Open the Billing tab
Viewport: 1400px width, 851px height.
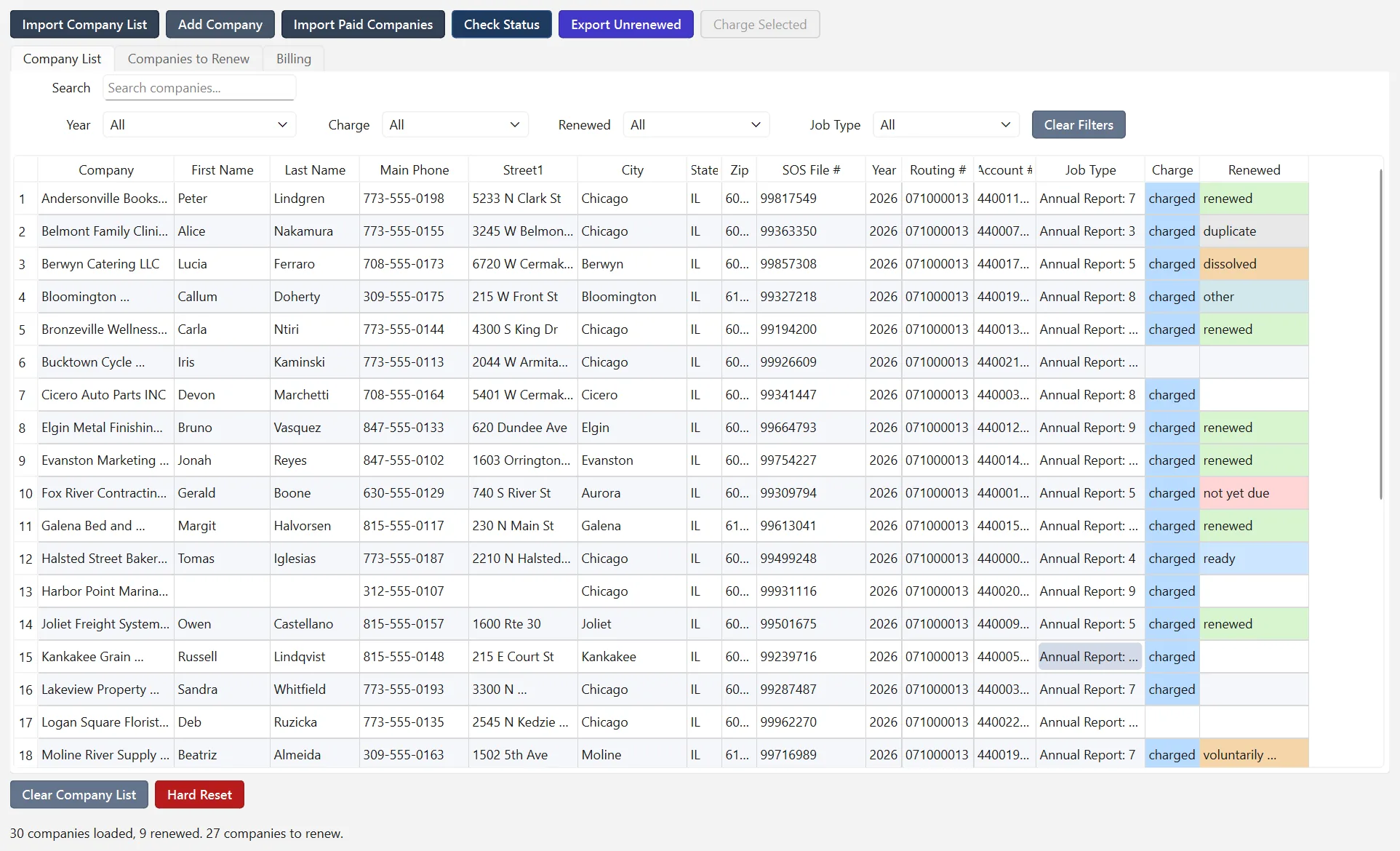click(294, 59)
